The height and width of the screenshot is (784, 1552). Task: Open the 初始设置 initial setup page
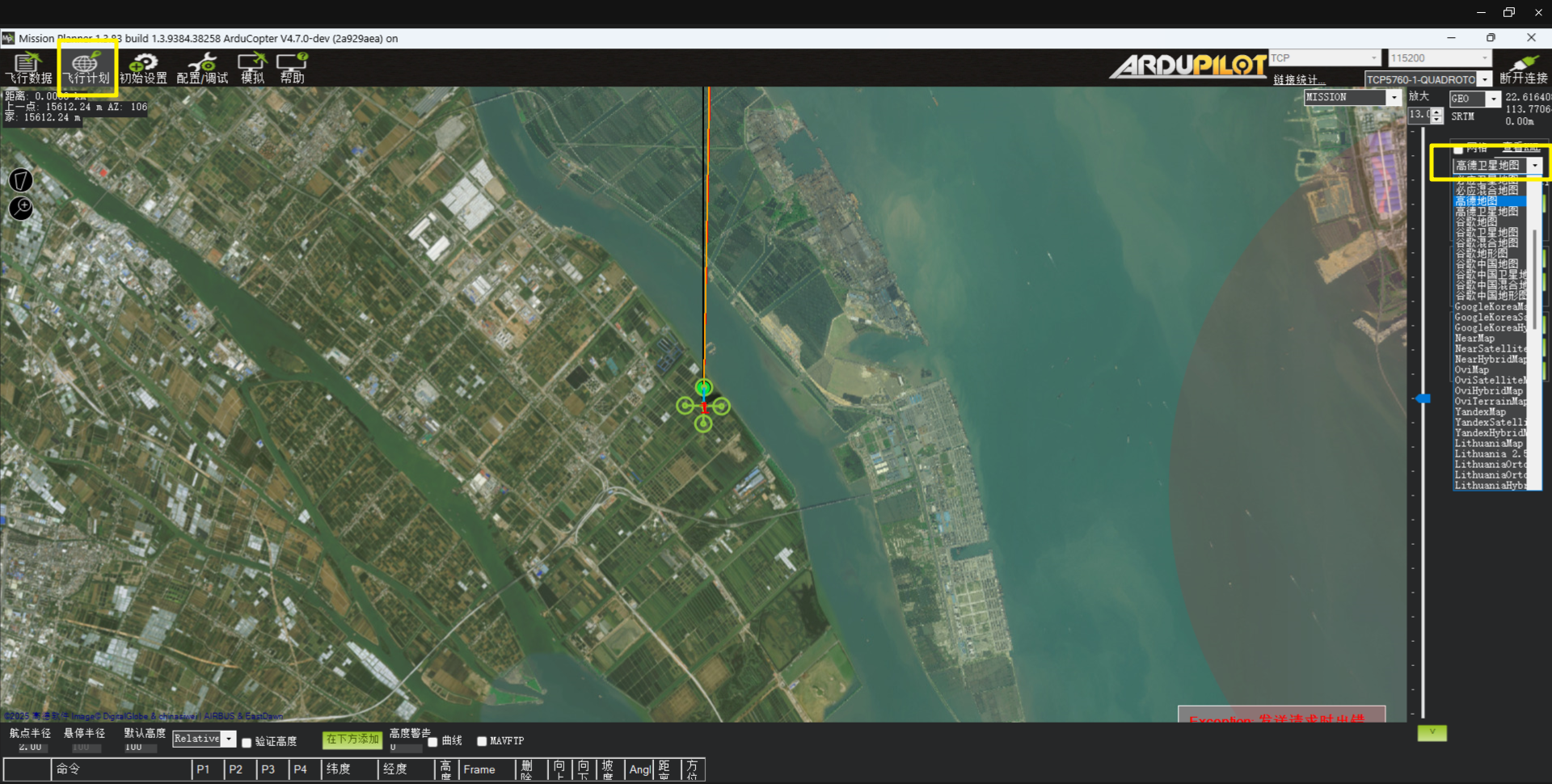tap(143, 68)
